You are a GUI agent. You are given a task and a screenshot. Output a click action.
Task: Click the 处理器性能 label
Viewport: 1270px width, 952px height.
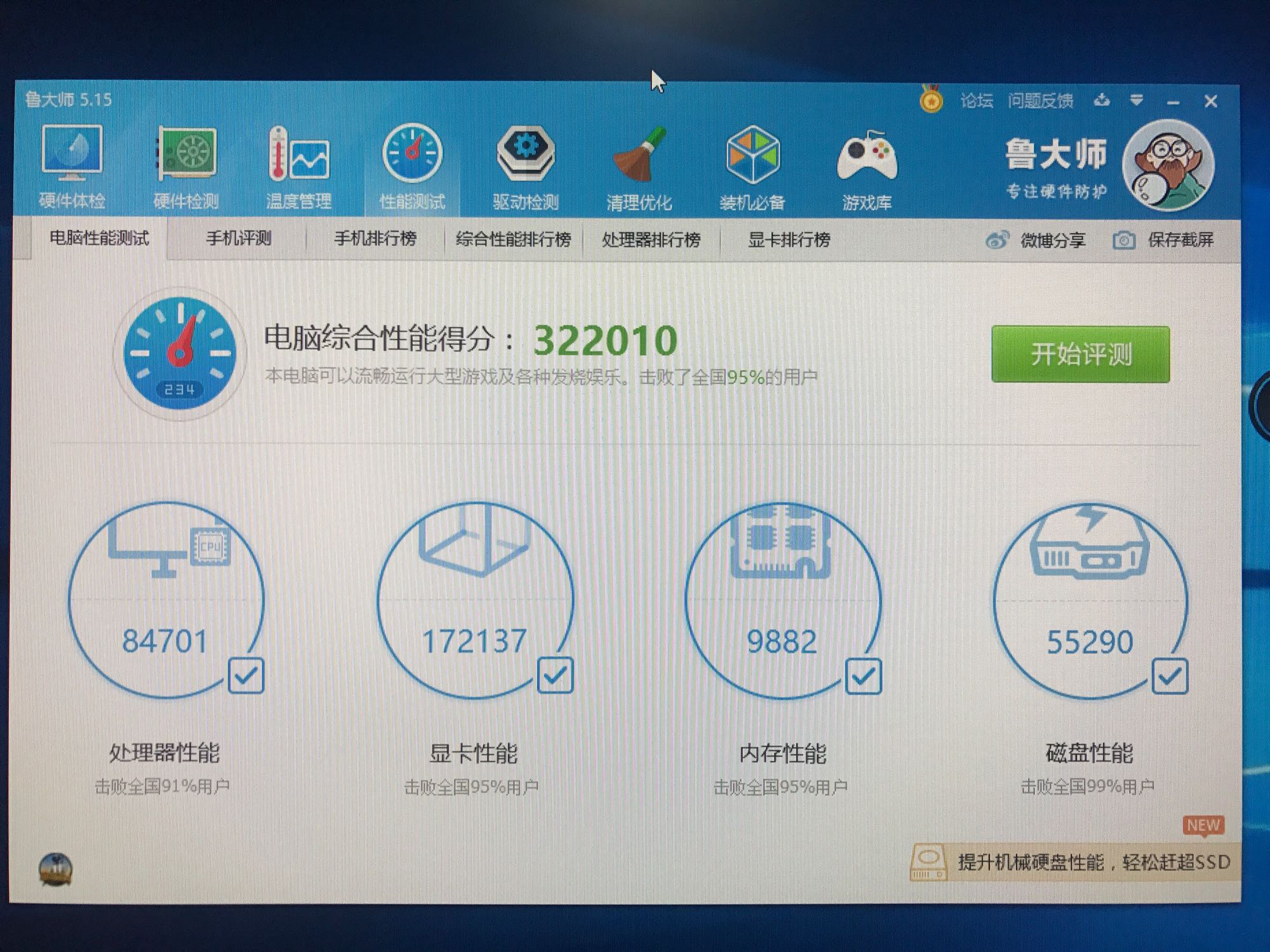click(x=164, y=753)
